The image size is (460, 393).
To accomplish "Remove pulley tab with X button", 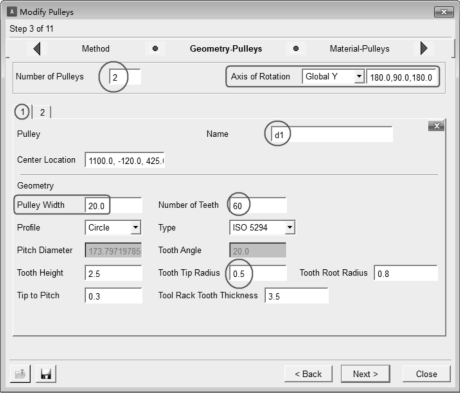I will point(436,126).
